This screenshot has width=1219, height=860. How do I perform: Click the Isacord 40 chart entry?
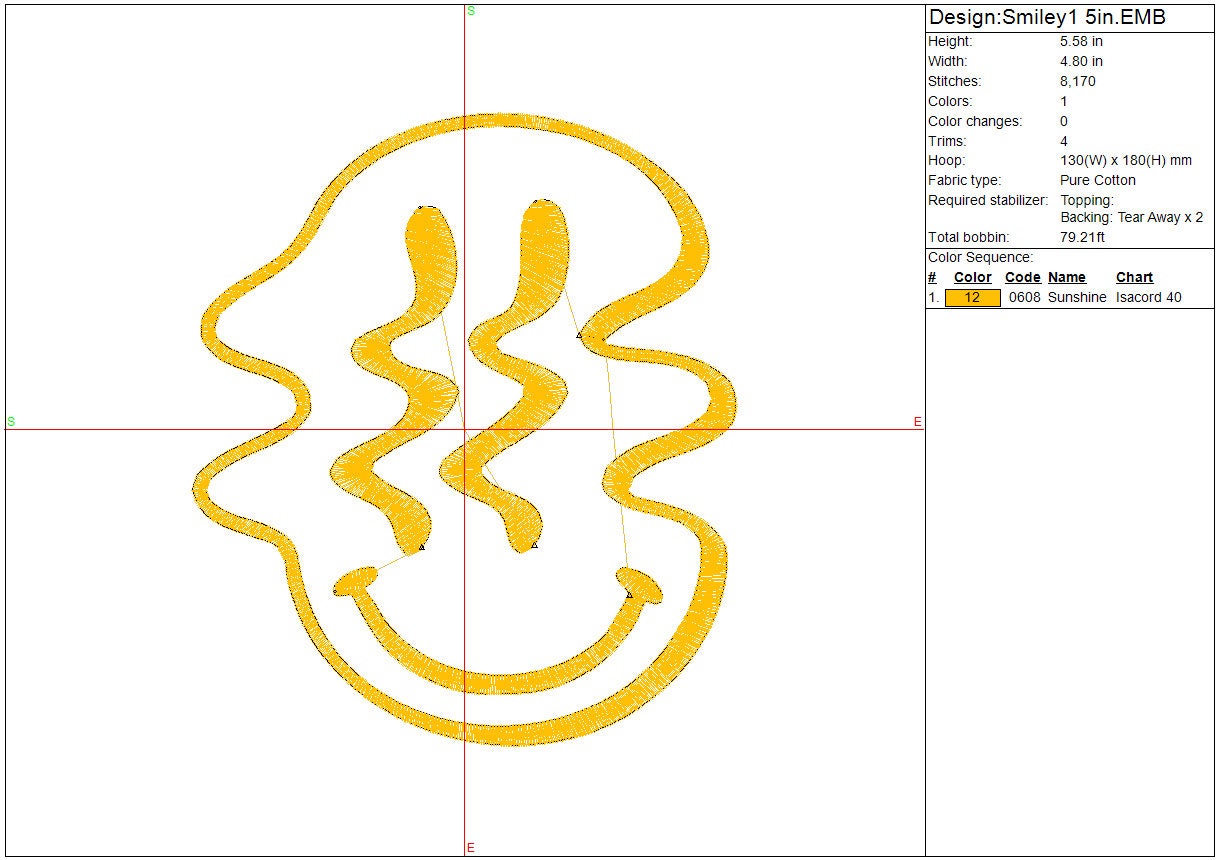click(1148, 298)
